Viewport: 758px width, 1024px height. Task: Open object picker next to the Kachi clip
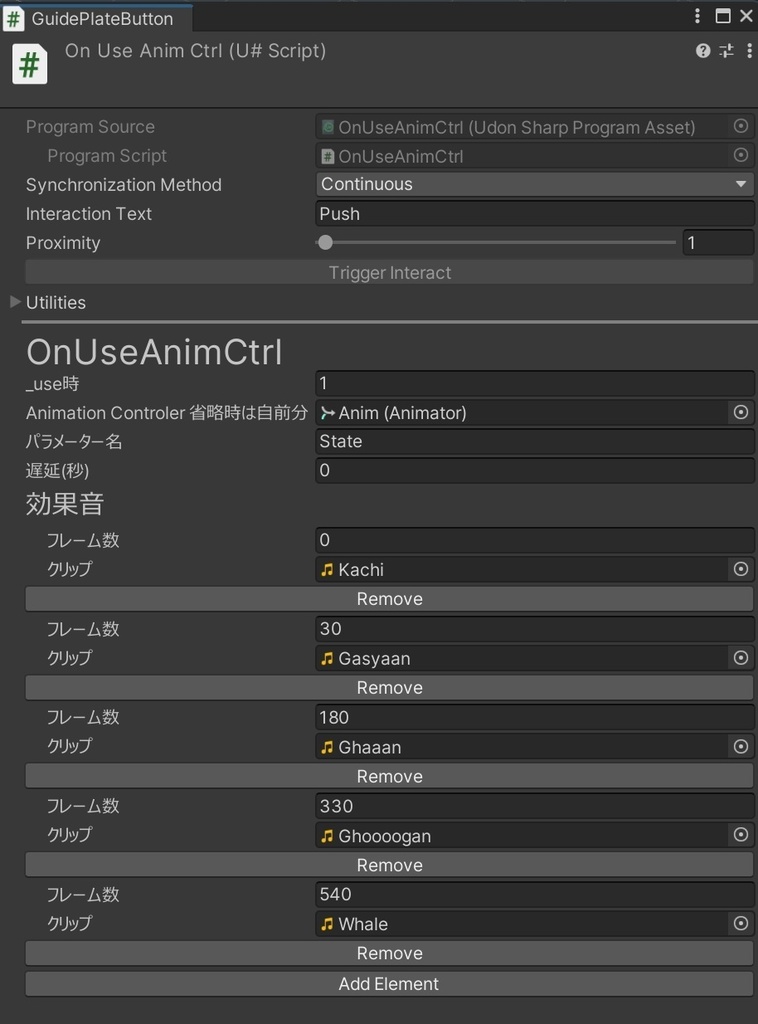click(741, 569)
